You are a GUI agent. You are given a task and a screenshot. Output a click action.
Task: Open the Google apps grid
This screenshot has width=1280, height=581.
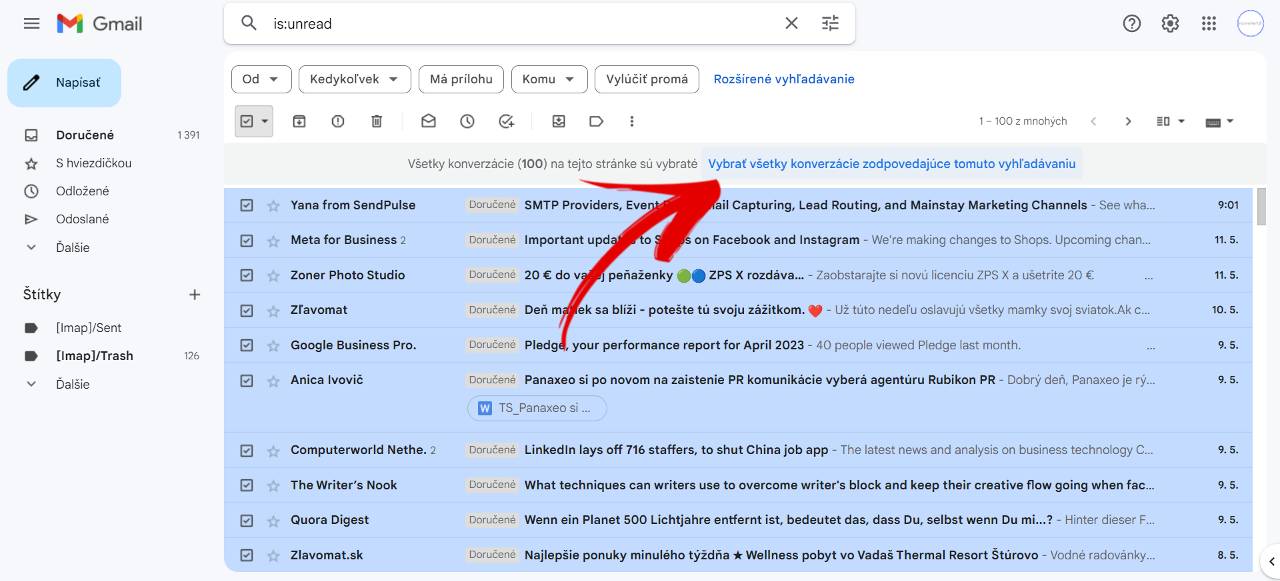1209,23
